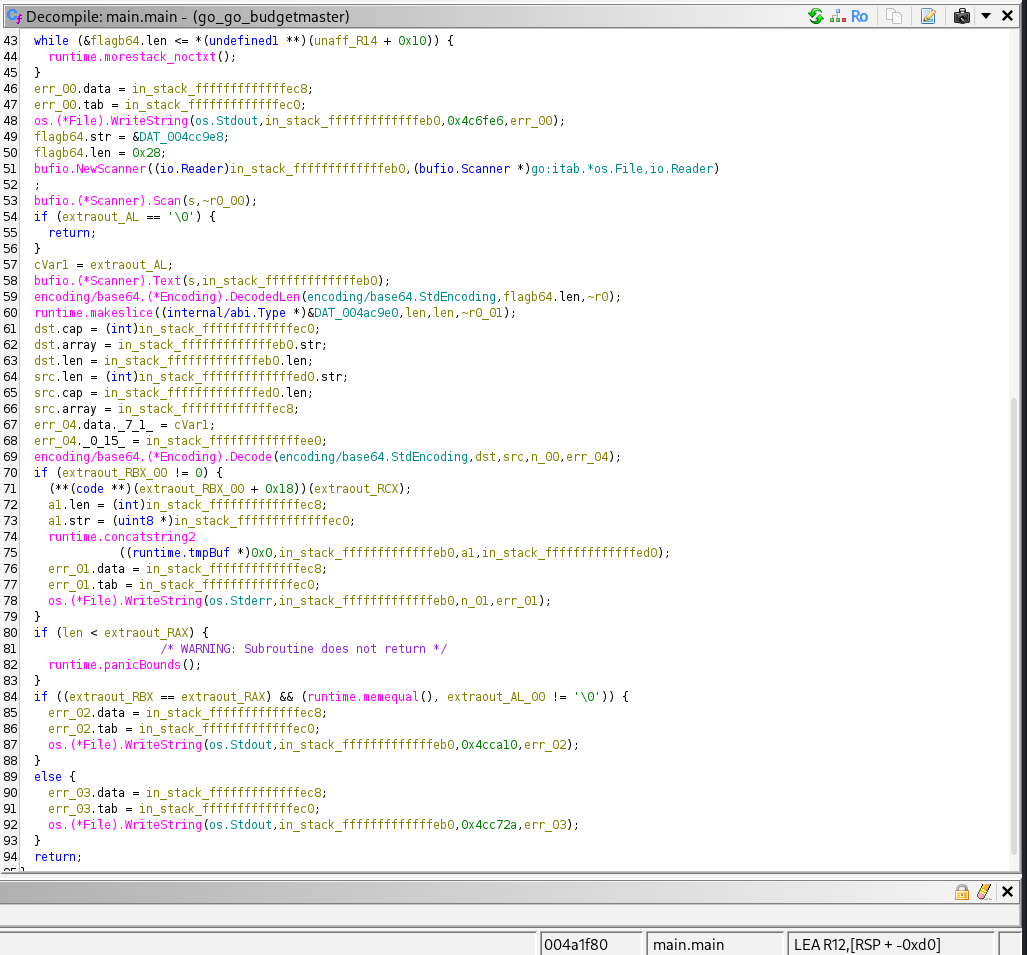Re-decompile the function with green refresh arrows

[x=816, y=16]
